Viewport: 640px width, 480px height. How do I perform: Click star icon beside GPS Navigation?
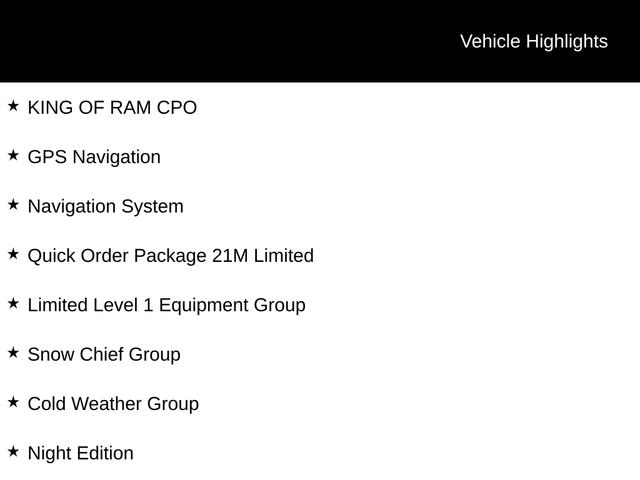[x=13, y=155]
